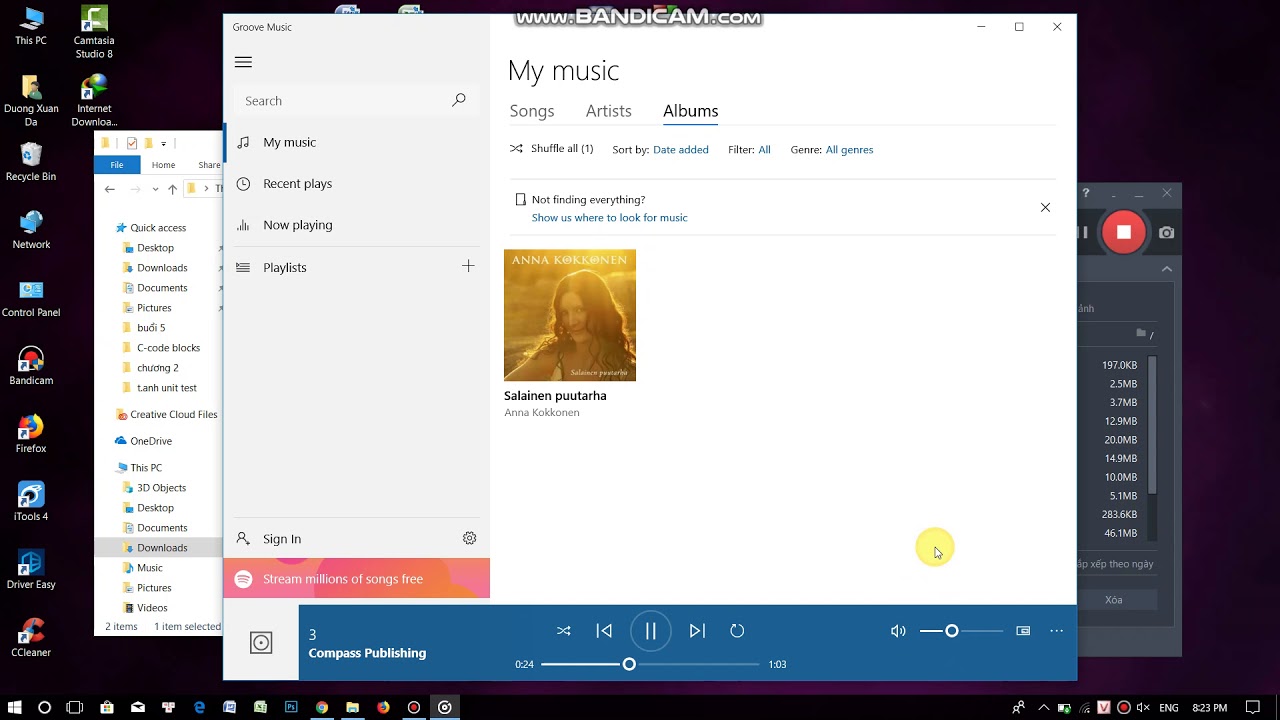
Task: Open more options ellipsis in player bar
Action: [1056, 631]
